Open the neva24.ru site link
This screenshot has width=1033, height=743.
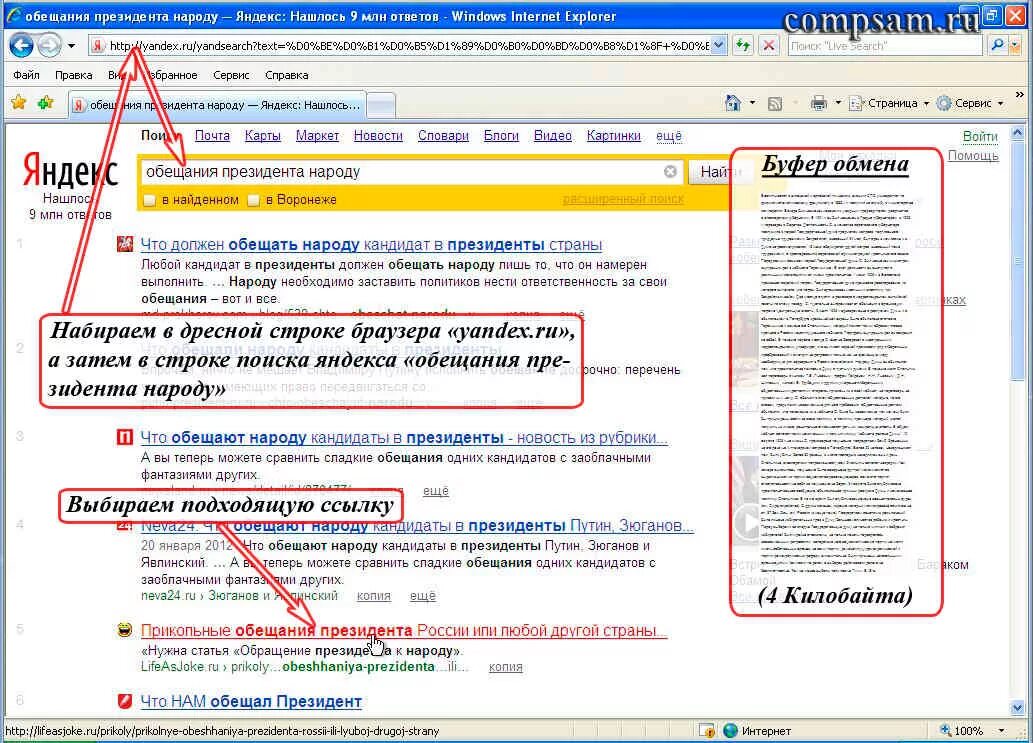(x=169, y=595)
